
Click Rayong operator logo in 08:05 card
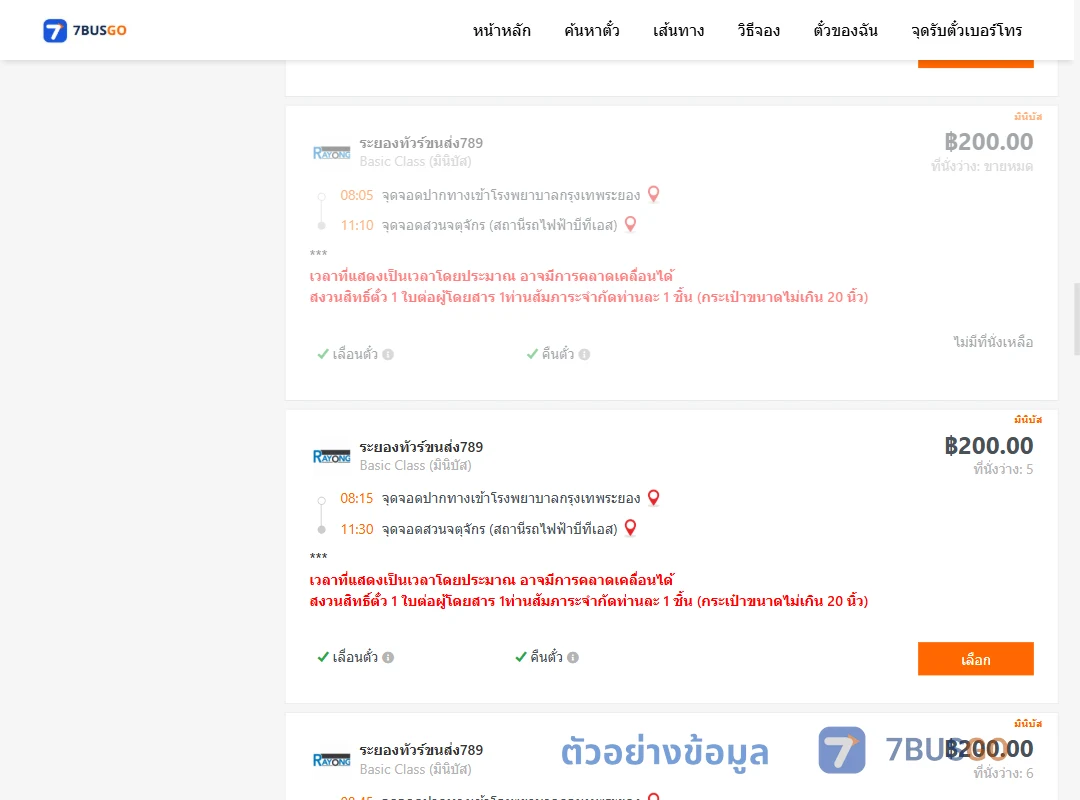tap(331, 152)
